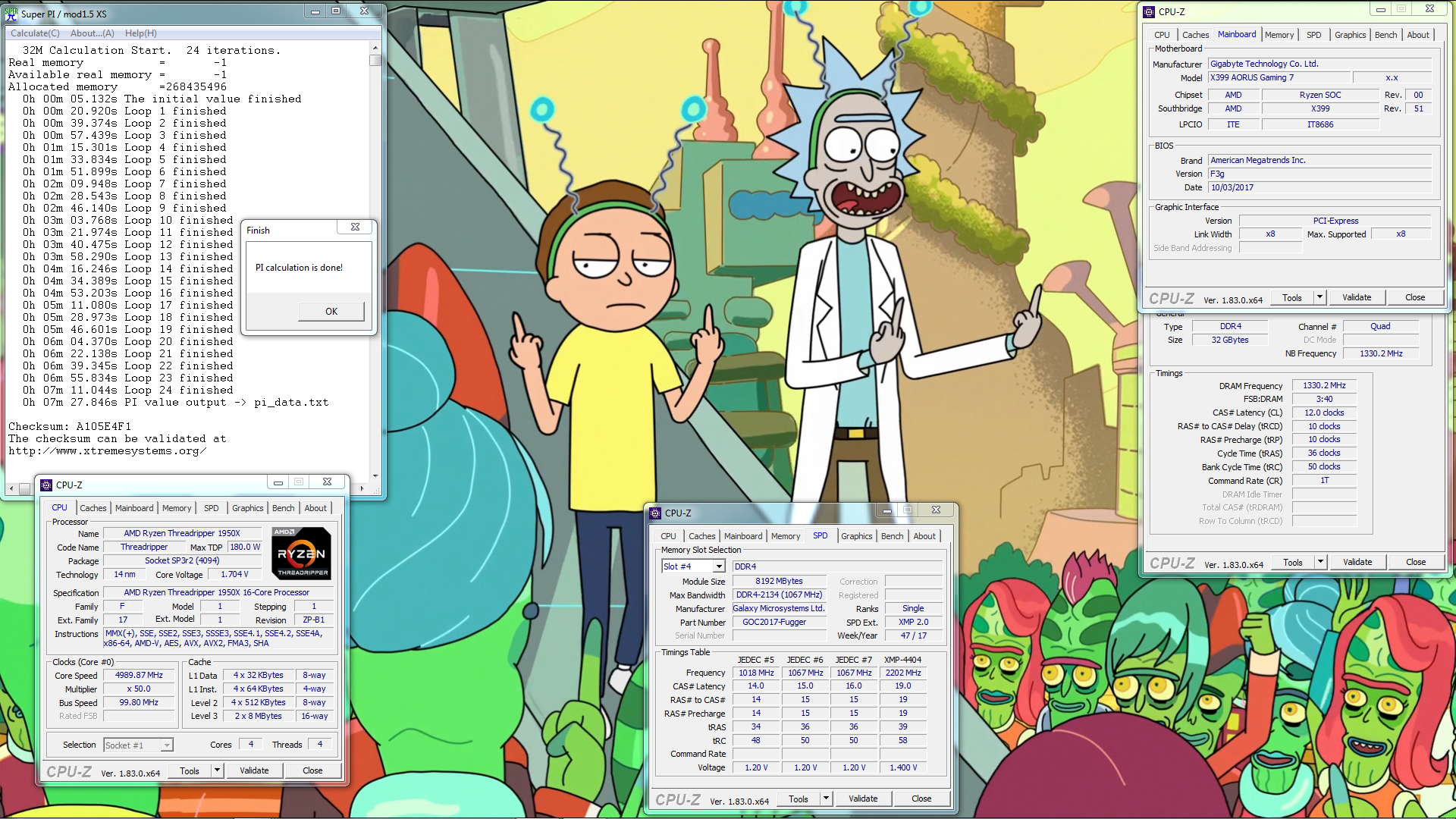Switch to SPD tab in the Mainboard CPU-Z window
This screenshot has height=819, width=1456.
pyautogui.click(x=1314, y=35)
